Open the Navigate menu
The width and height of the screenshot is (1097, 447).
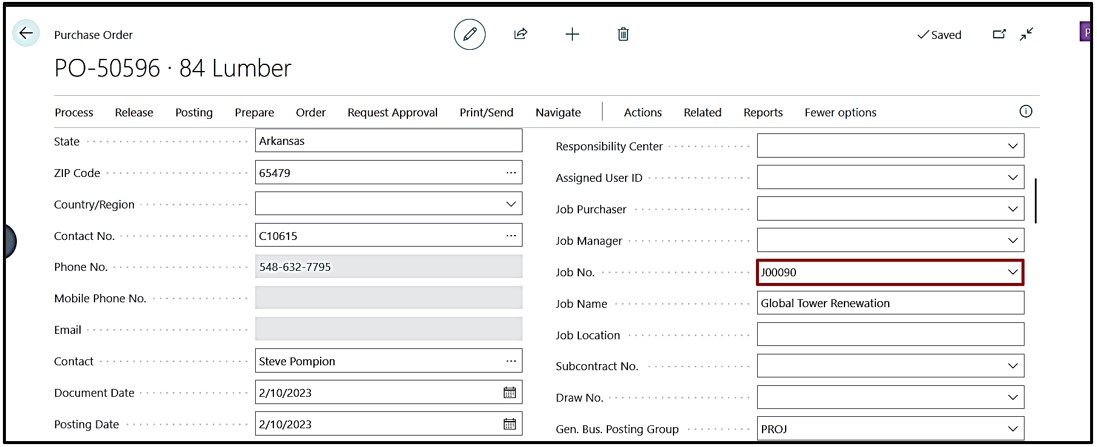pos(558,113)
